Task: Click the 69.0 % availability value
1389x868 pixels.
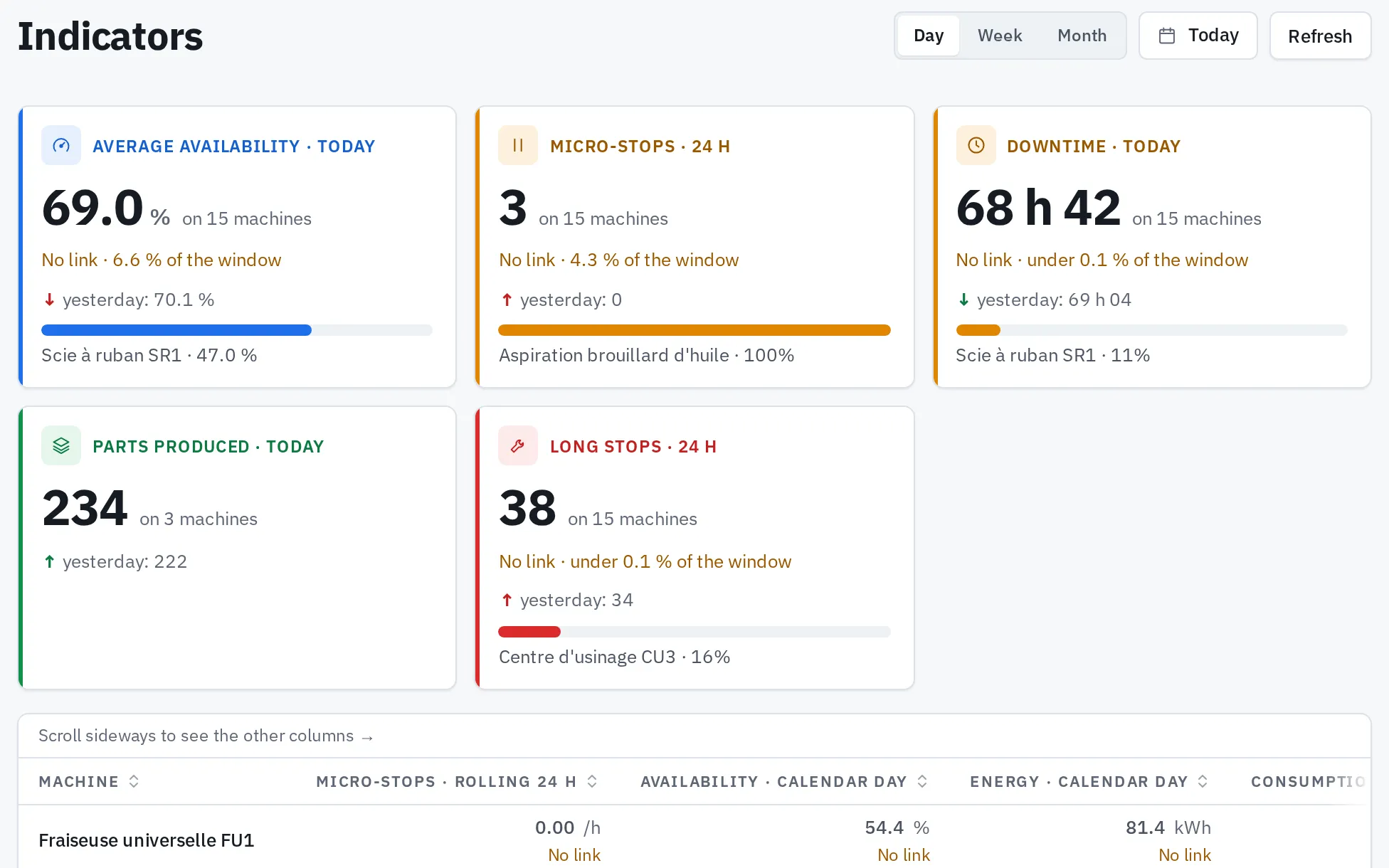Action: (106, 208)
